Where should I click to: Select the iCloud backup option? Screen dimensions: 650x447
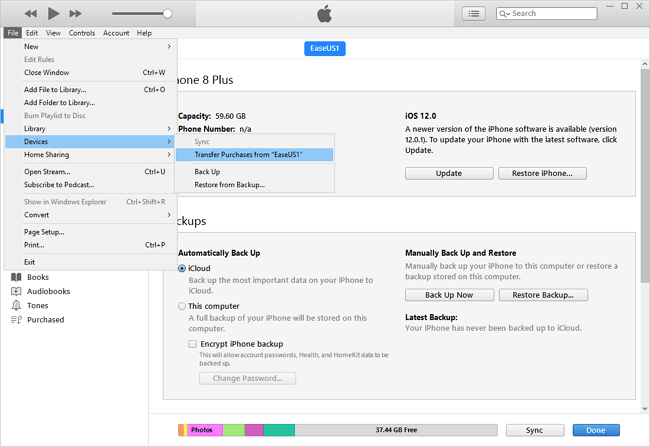tap(182, 269)
